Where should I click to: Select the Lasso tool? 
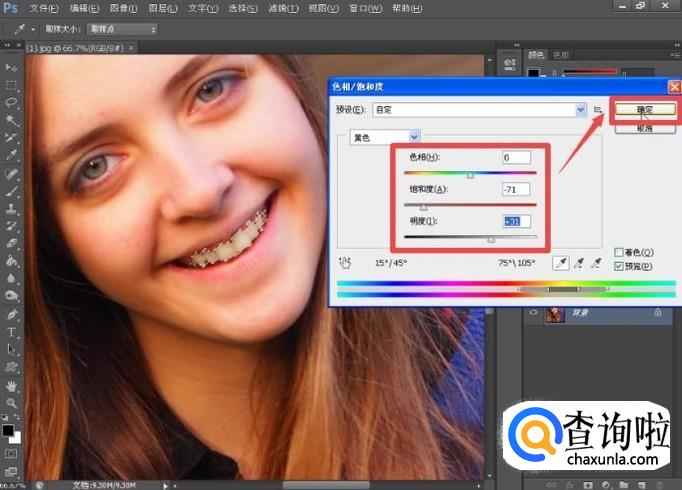(x=12, y=102)
